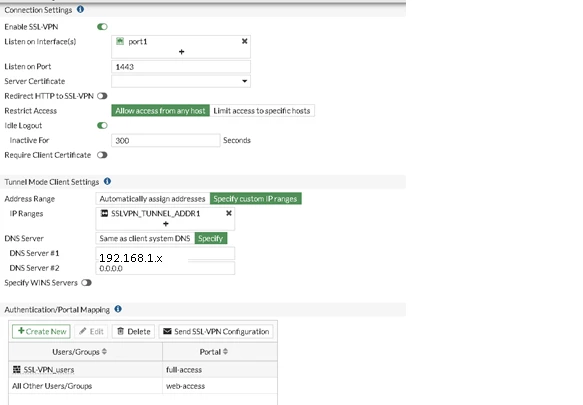
Task: Click the Tunnel Mode Client Settings info icon
Action: pyautogui.click(x=107, y=181)
